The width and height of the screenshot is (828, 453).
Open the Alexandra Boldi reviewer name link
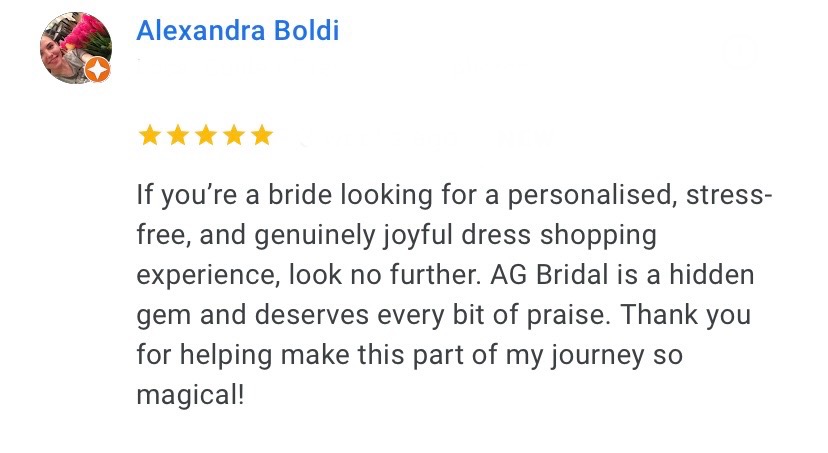pos(237,31)
